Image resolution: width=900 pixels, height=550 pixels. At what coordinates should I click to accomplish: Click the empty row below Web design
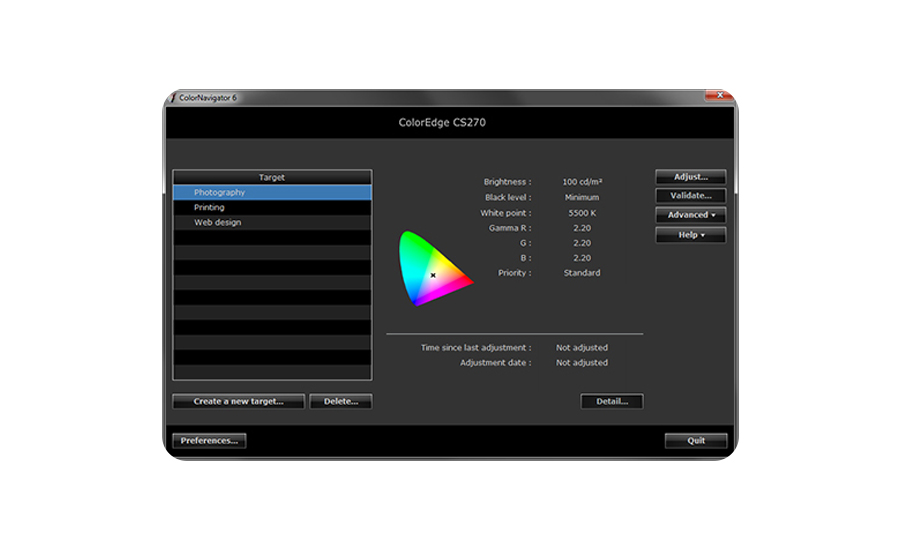[272, 237]
